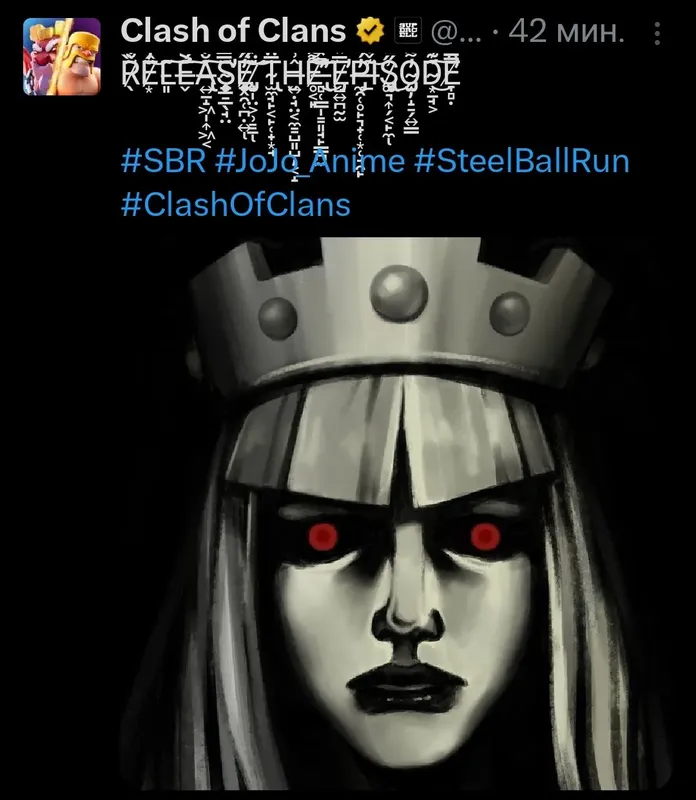Click the square affiliate badge beside the checkmark
This screenshot has height=800, width=696.
click(408, 31)
